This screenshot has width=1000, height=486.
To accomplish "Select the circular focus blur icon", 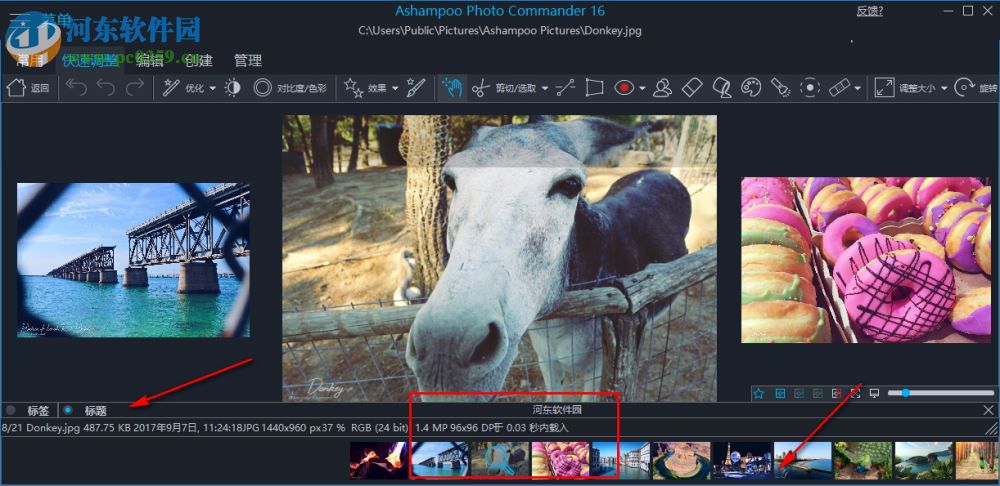I will tap(809, 88).
